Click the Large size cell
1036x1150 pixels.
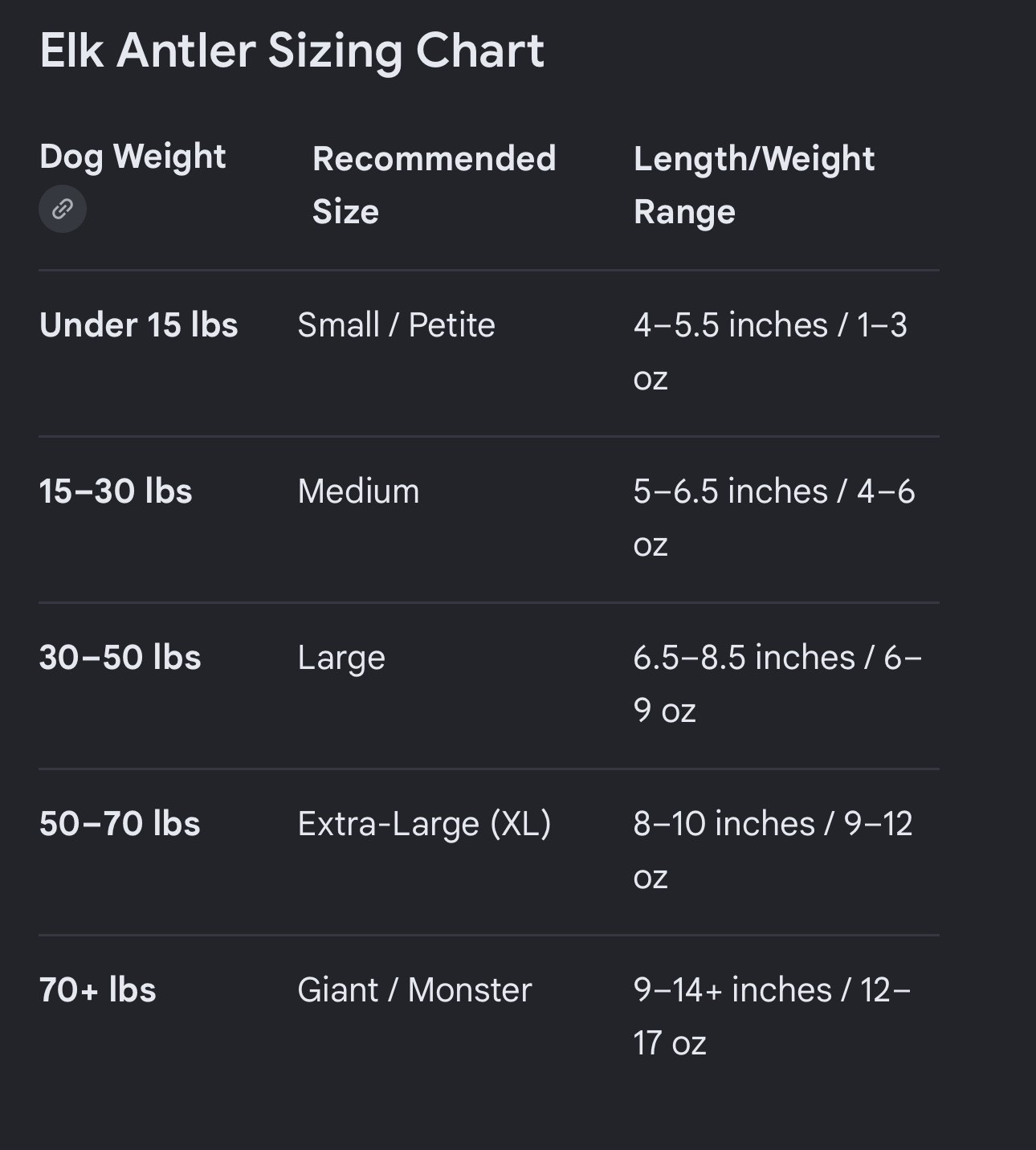[341, 659]
